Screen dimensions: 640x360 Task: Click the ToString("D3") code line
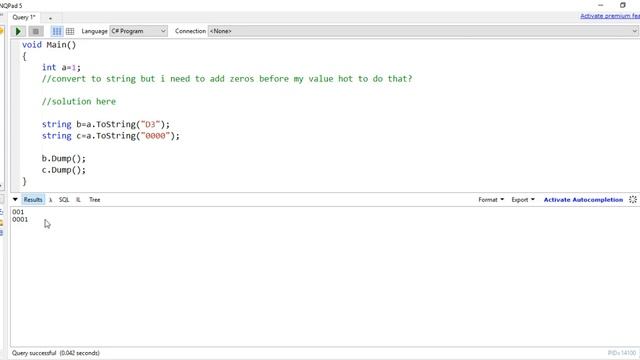click(x=106, y=124)
